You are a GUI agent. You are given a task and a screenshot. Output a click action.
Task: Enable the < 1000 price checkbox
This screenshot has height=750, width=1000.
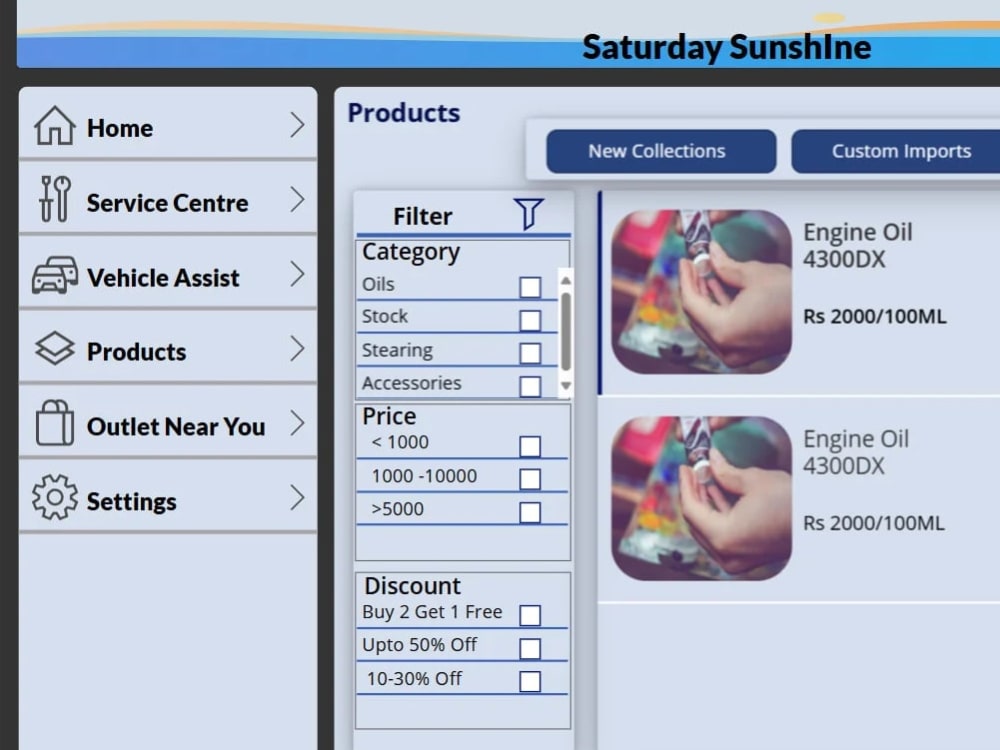click(530, 446)
